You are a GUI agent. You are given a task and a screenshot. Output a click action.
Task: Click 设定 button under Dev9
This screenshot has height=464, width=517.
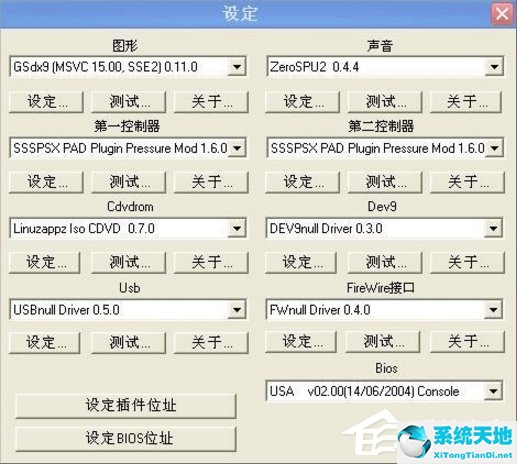tap(301, 262)
